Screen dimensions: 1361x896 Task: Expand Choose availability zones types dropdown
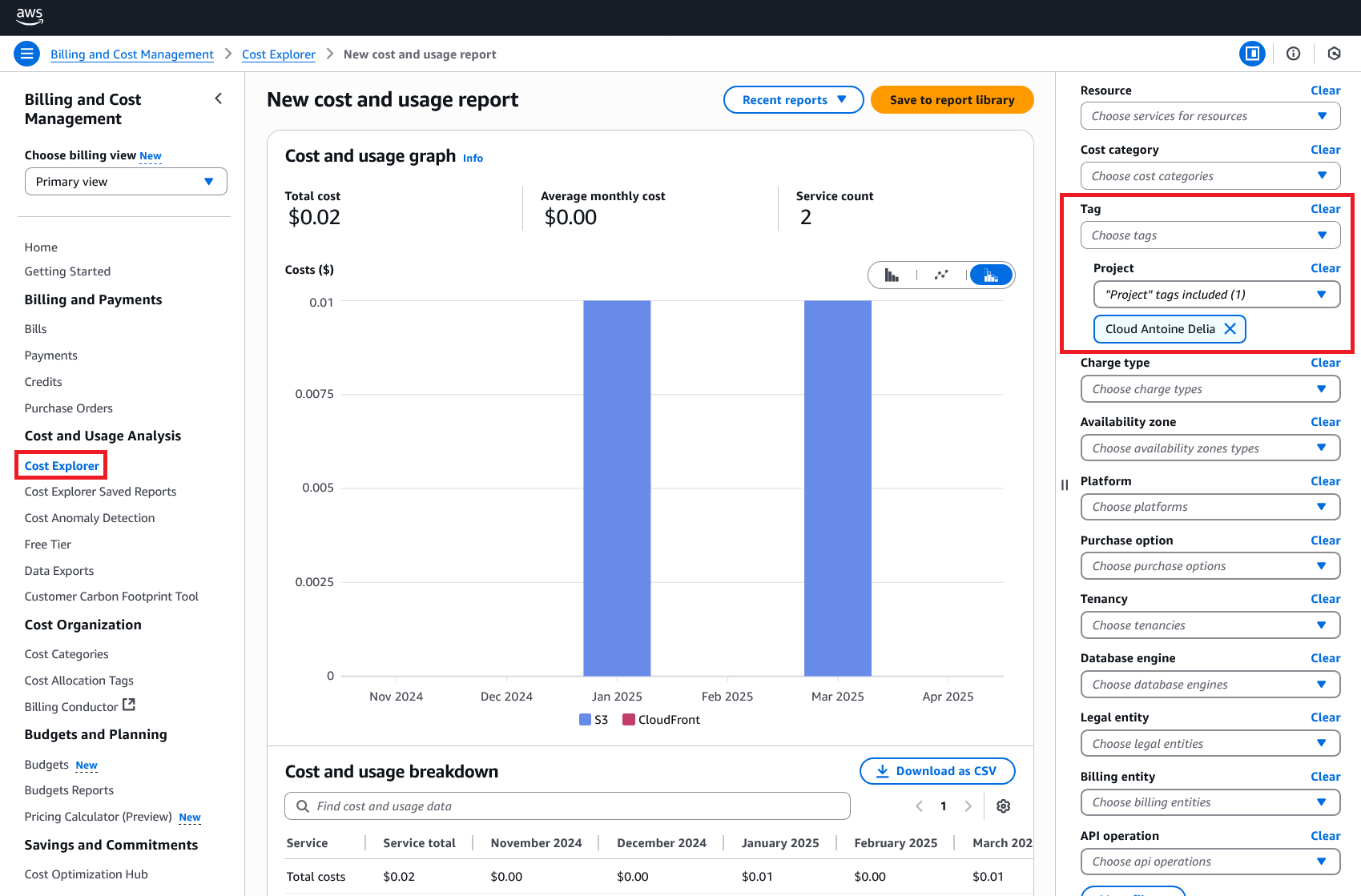(x=1210, y=448)
